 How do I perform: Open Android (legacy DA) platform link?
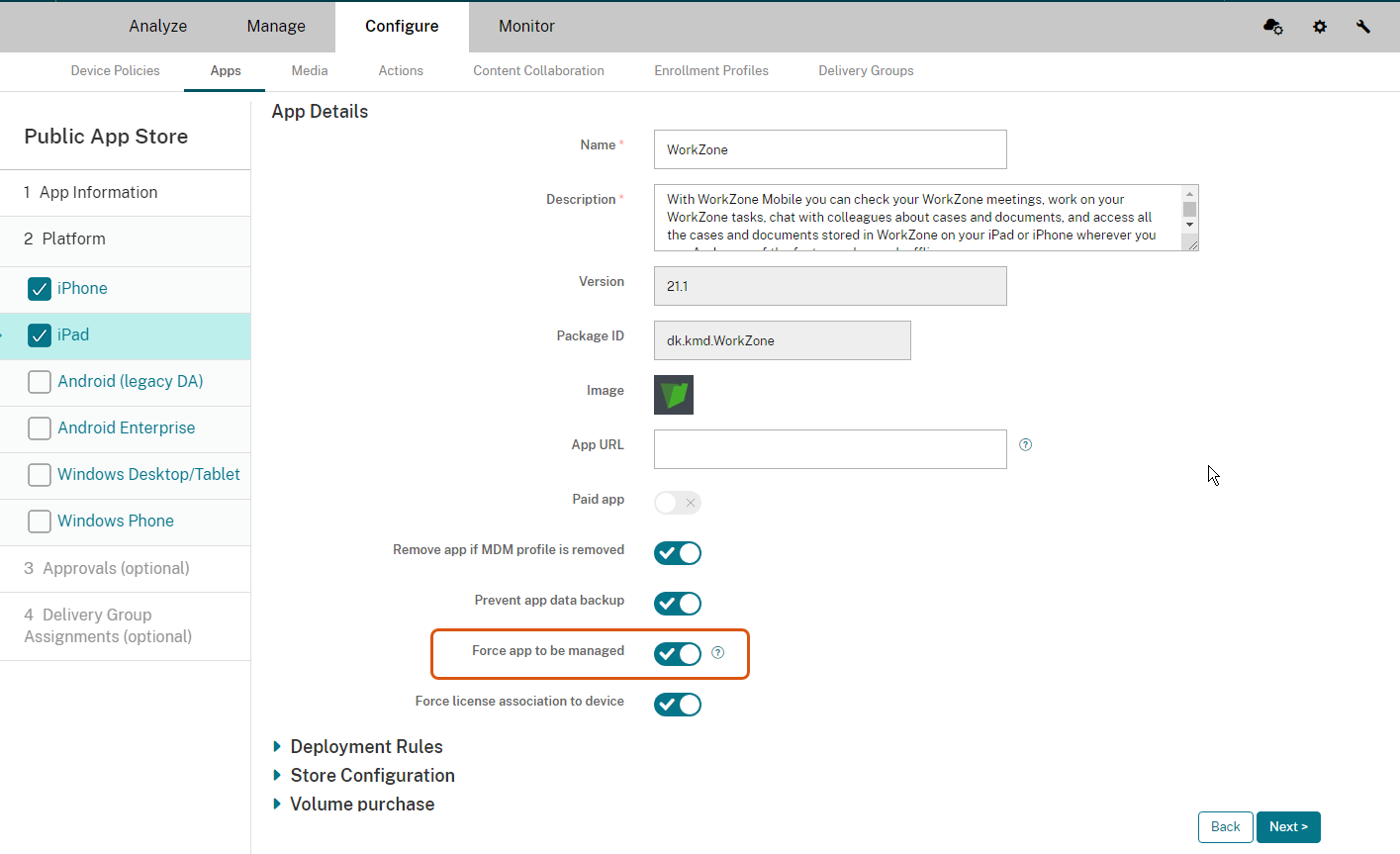pos(131,382)
